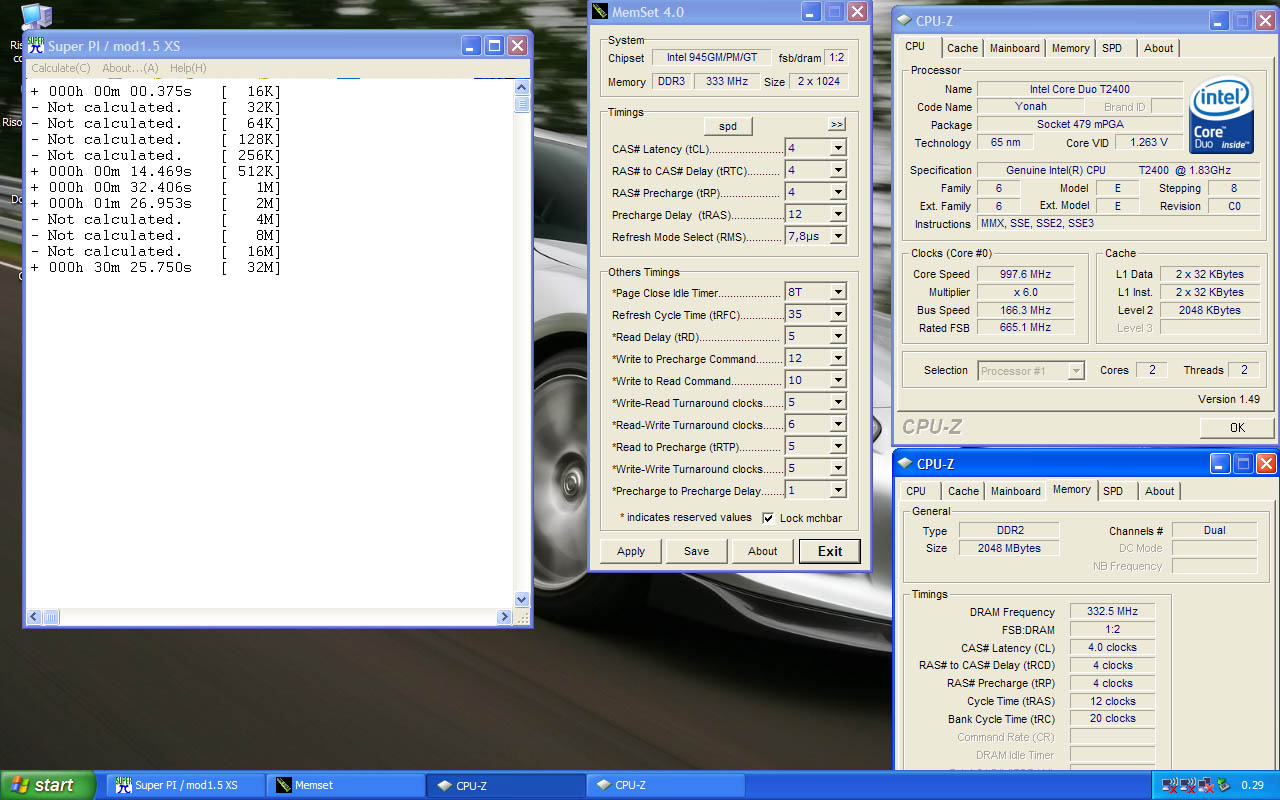Screen dimensions: 1280x800
Task: Click the 32M result line in Super PI
Action: [x=156, y=268]
